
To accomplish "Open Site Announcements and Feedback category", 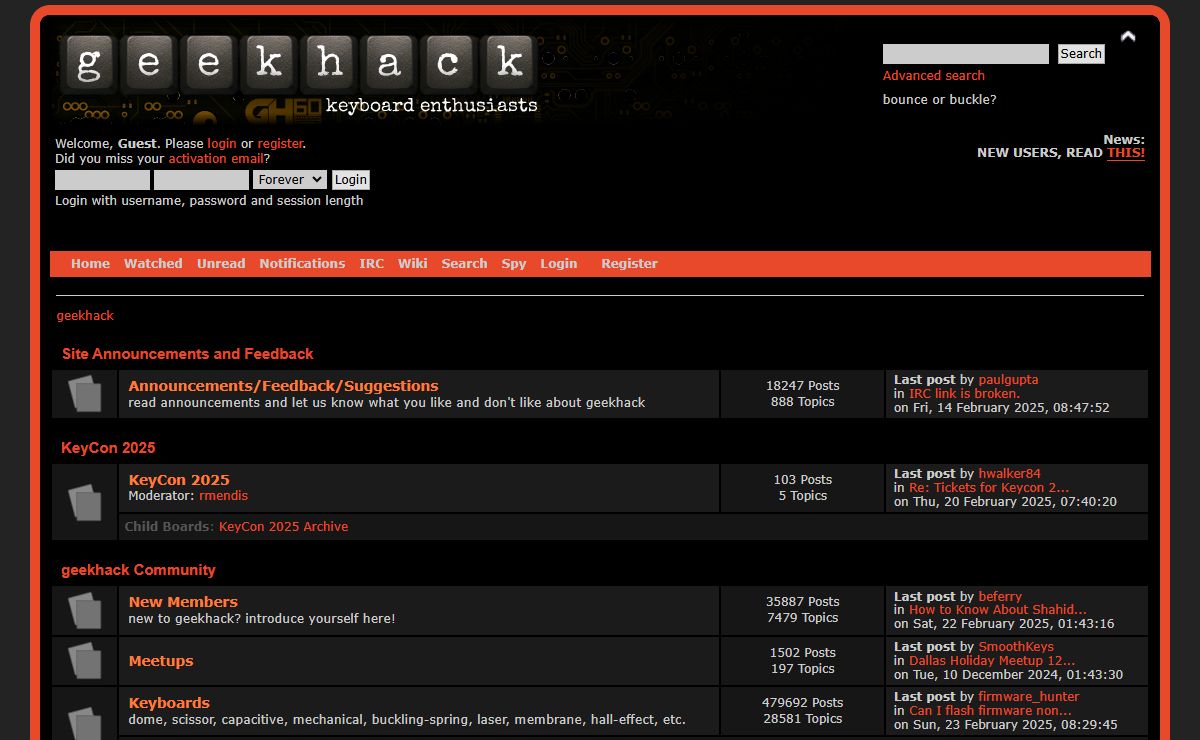I will tap(187, 354).
